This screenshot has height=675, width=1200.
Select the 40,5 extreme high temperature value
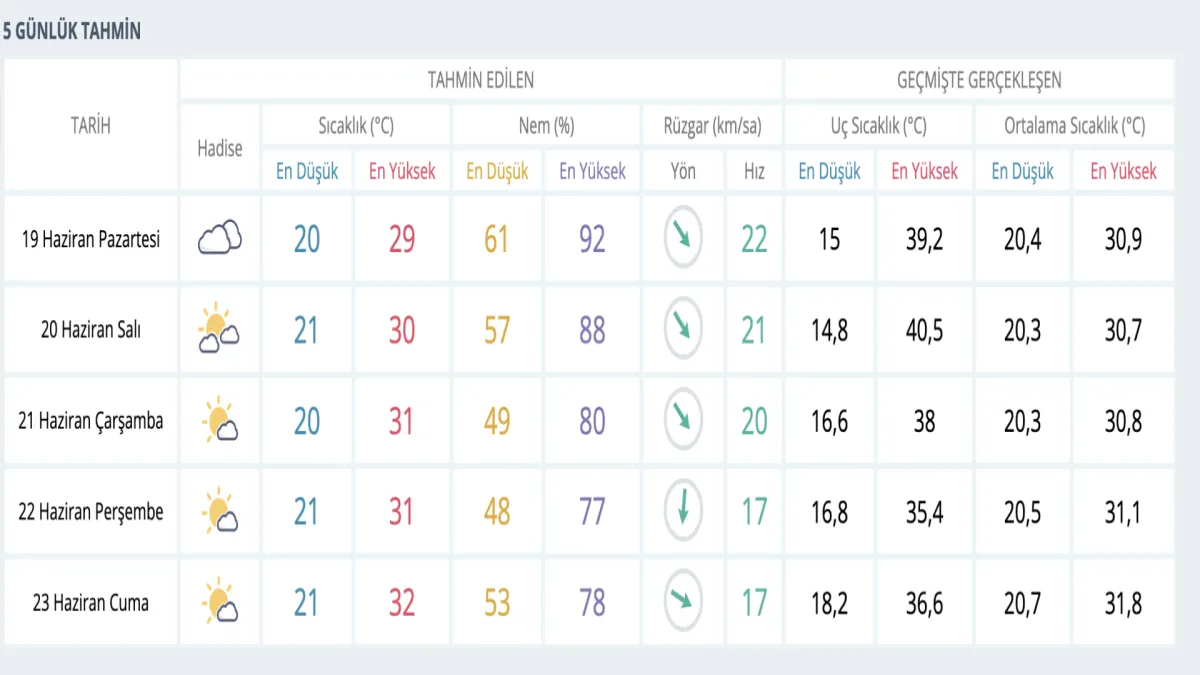[924, 330]
